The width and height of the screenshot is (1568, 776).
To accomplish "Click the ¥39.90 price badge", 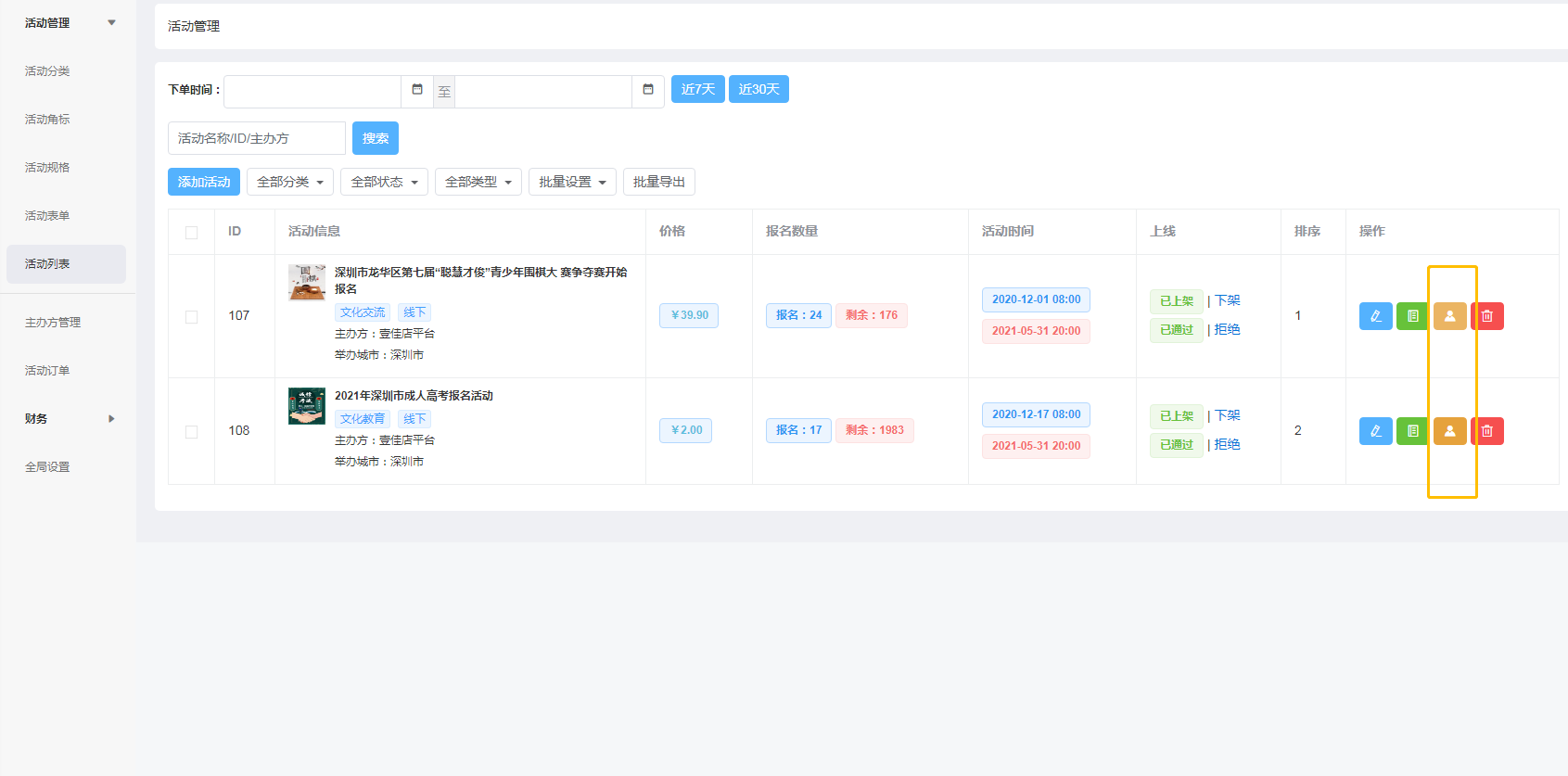I will (689, 315).
